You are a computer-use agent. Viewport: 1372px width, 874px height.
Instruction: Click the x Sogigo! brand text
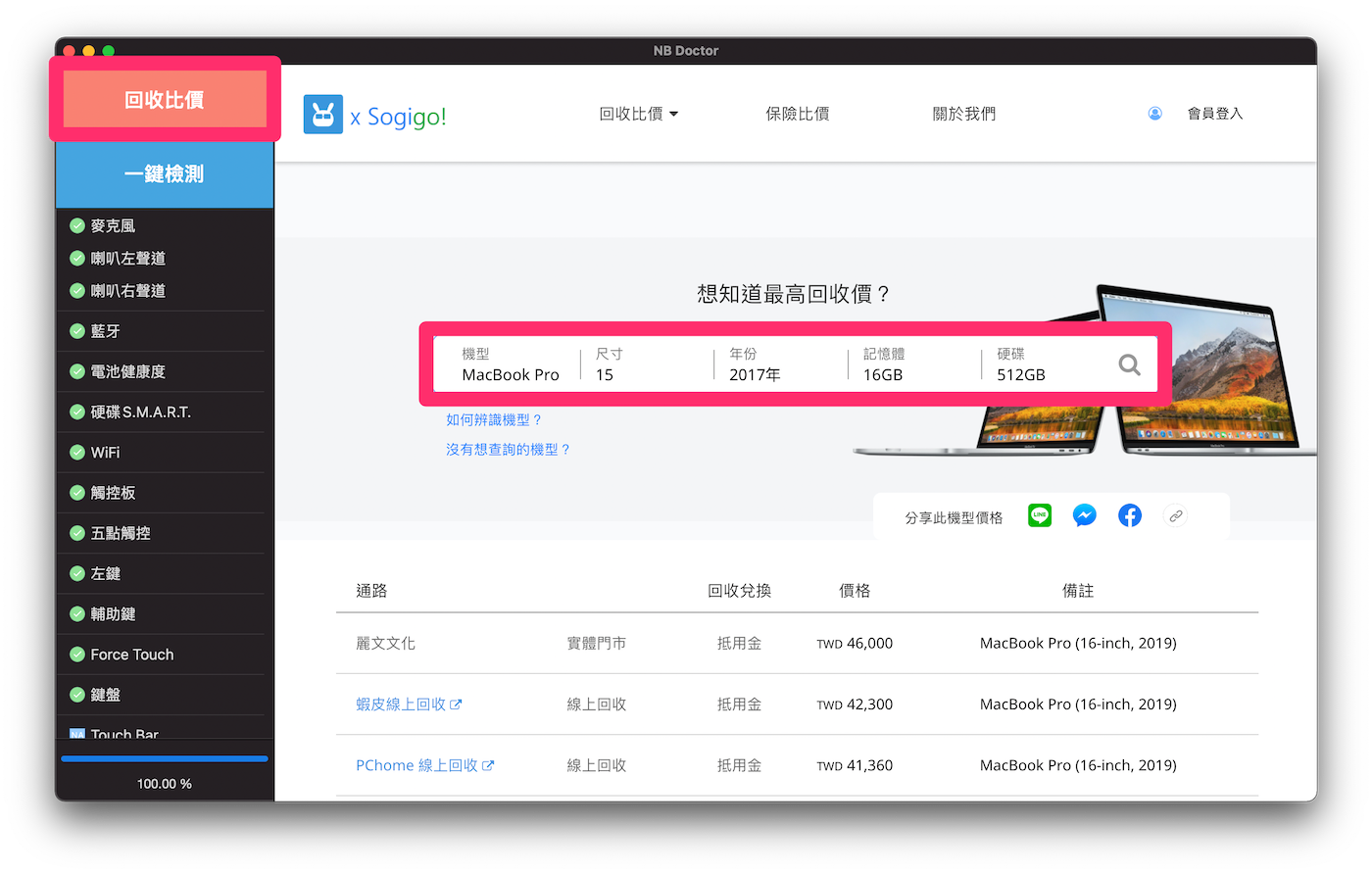click(398, 117)
